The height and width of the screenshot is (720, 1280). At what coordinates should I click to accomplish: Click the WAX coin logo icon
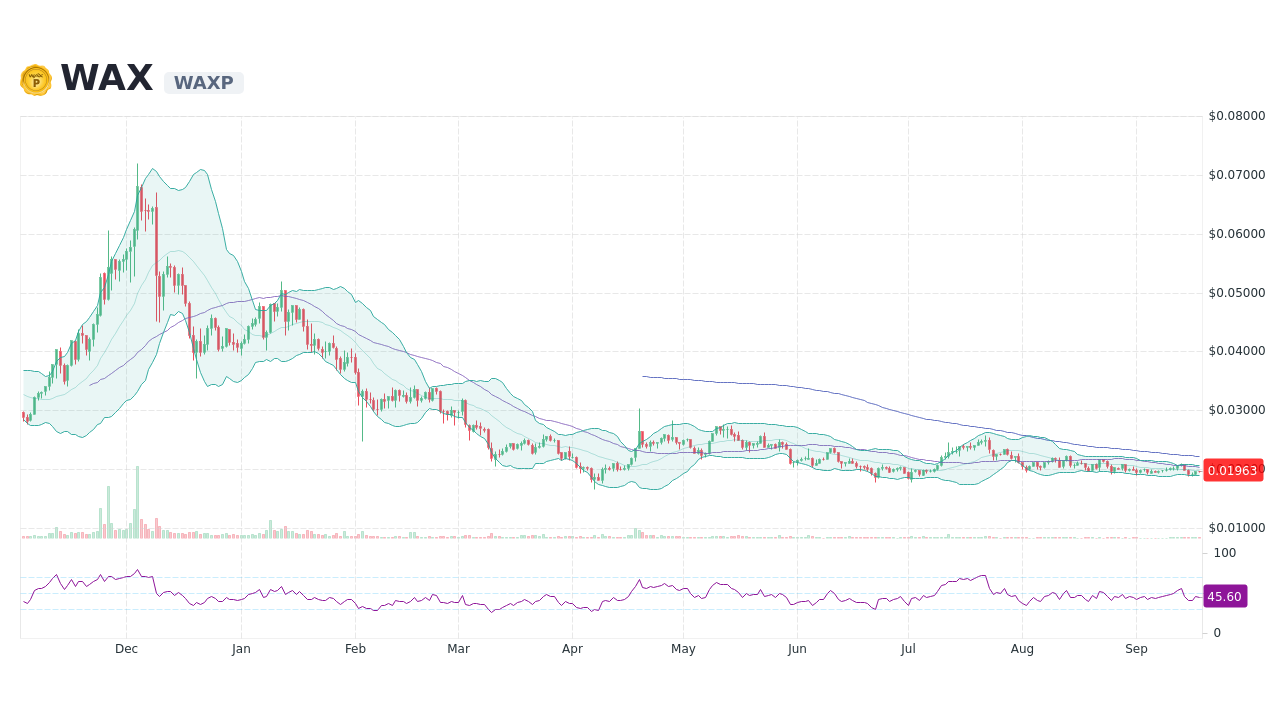coord(35,80)
